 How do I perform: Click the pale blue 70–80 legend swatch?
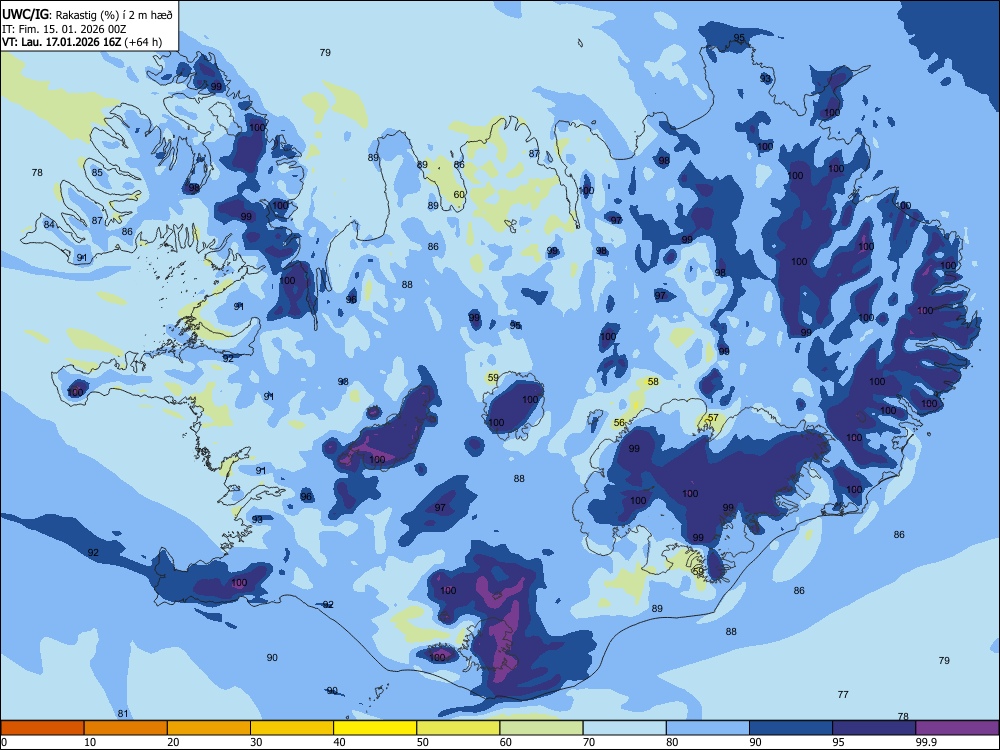pos(624,728)
